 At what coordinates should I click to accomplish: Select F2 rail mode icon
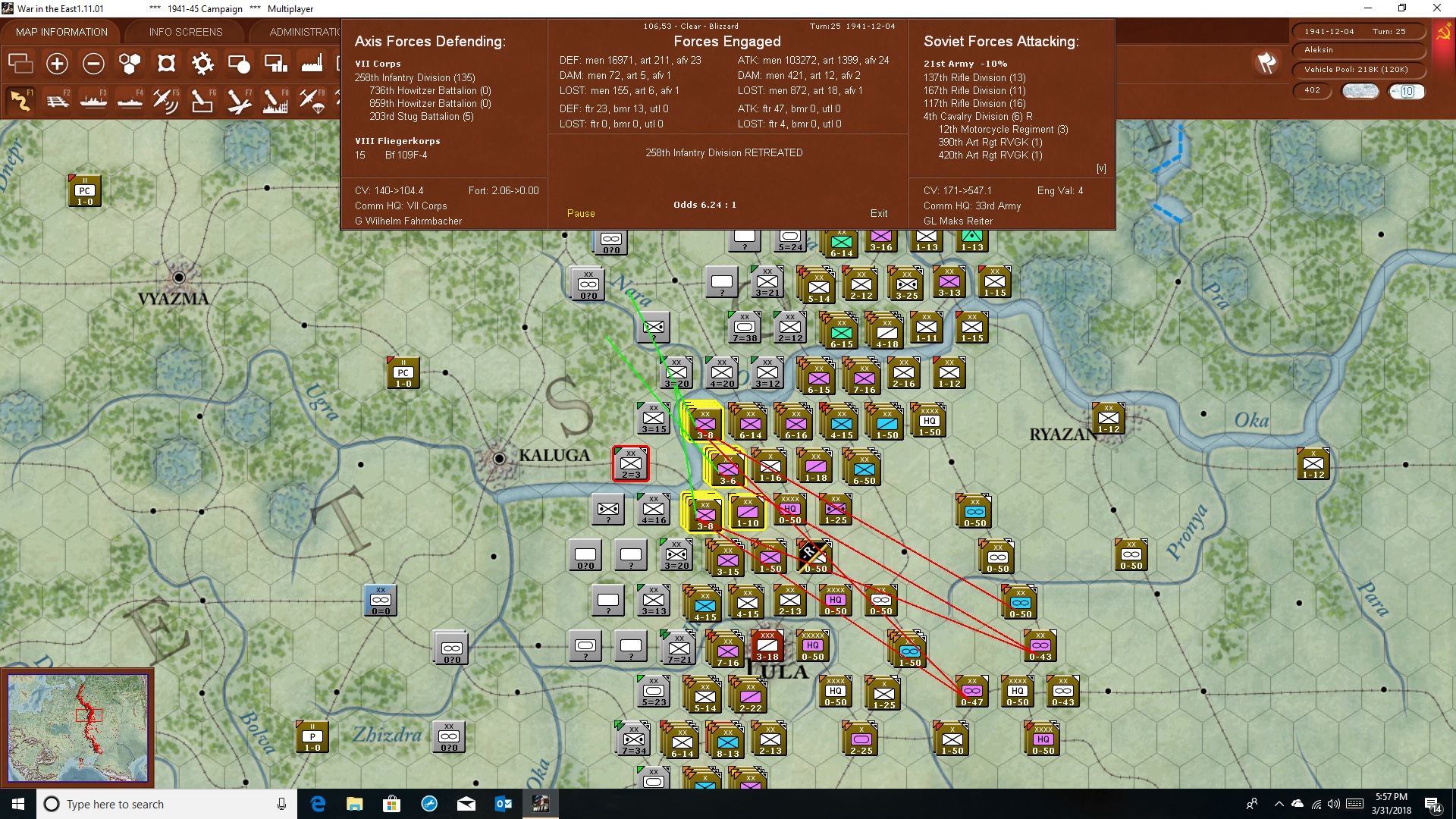[x=57, y=100]
